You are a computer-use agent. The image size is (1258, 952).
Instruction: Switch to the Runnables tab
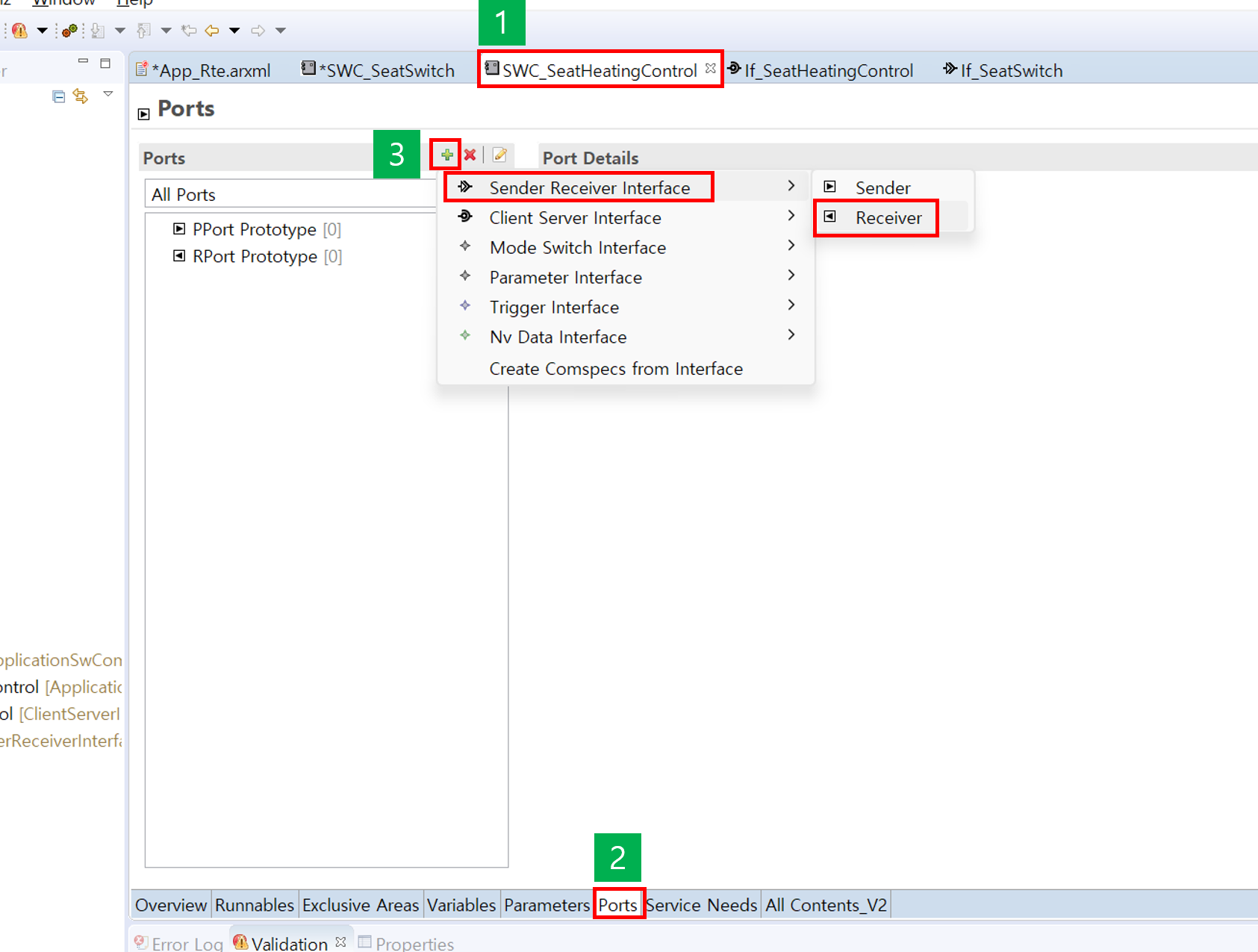point(254,905)
